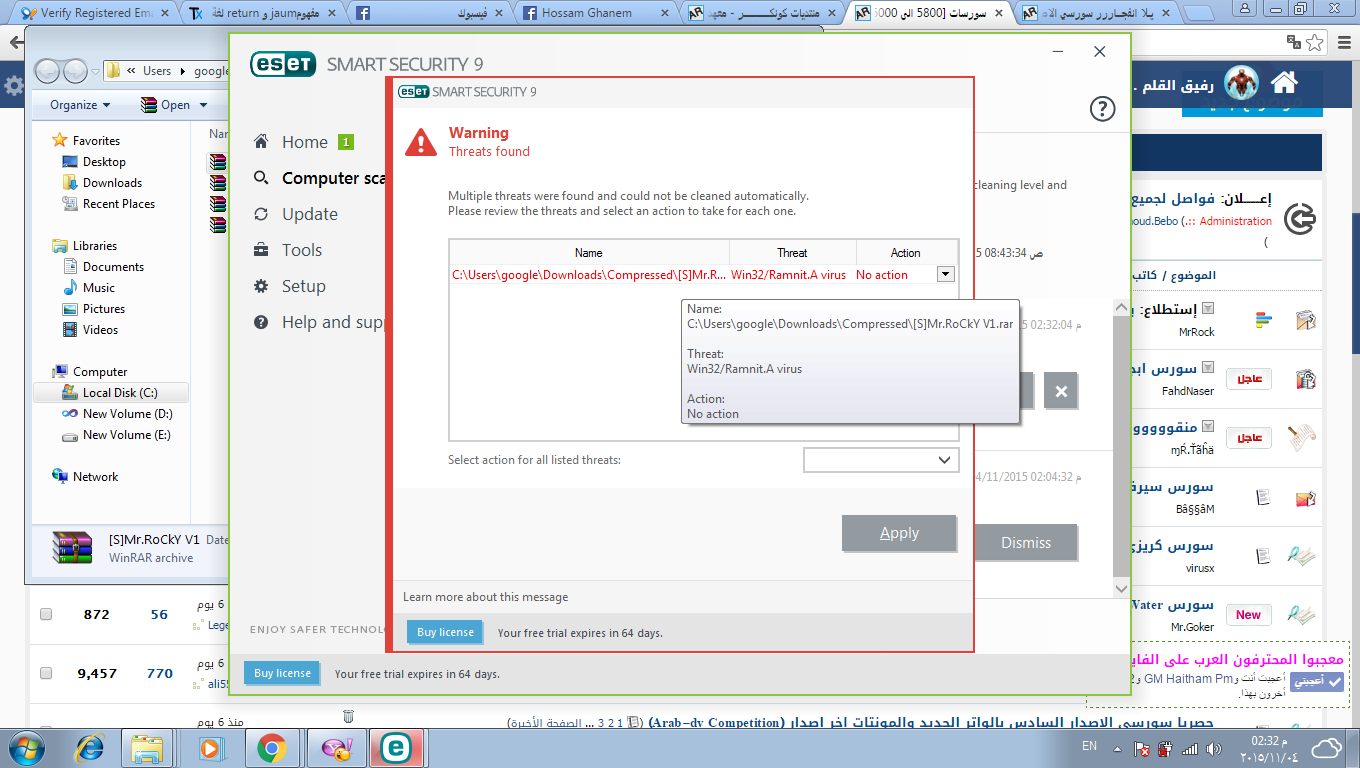Open Setup gear item in ESET sidebar
Screen dimensions: 1360x768
262,286
